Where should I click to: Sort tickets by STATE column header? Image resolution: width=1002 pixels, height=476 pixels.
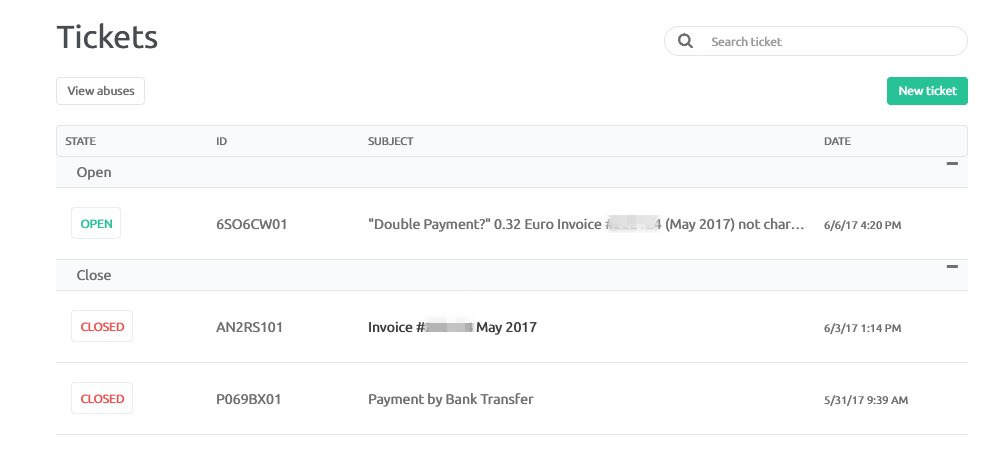tap(81, 141)
